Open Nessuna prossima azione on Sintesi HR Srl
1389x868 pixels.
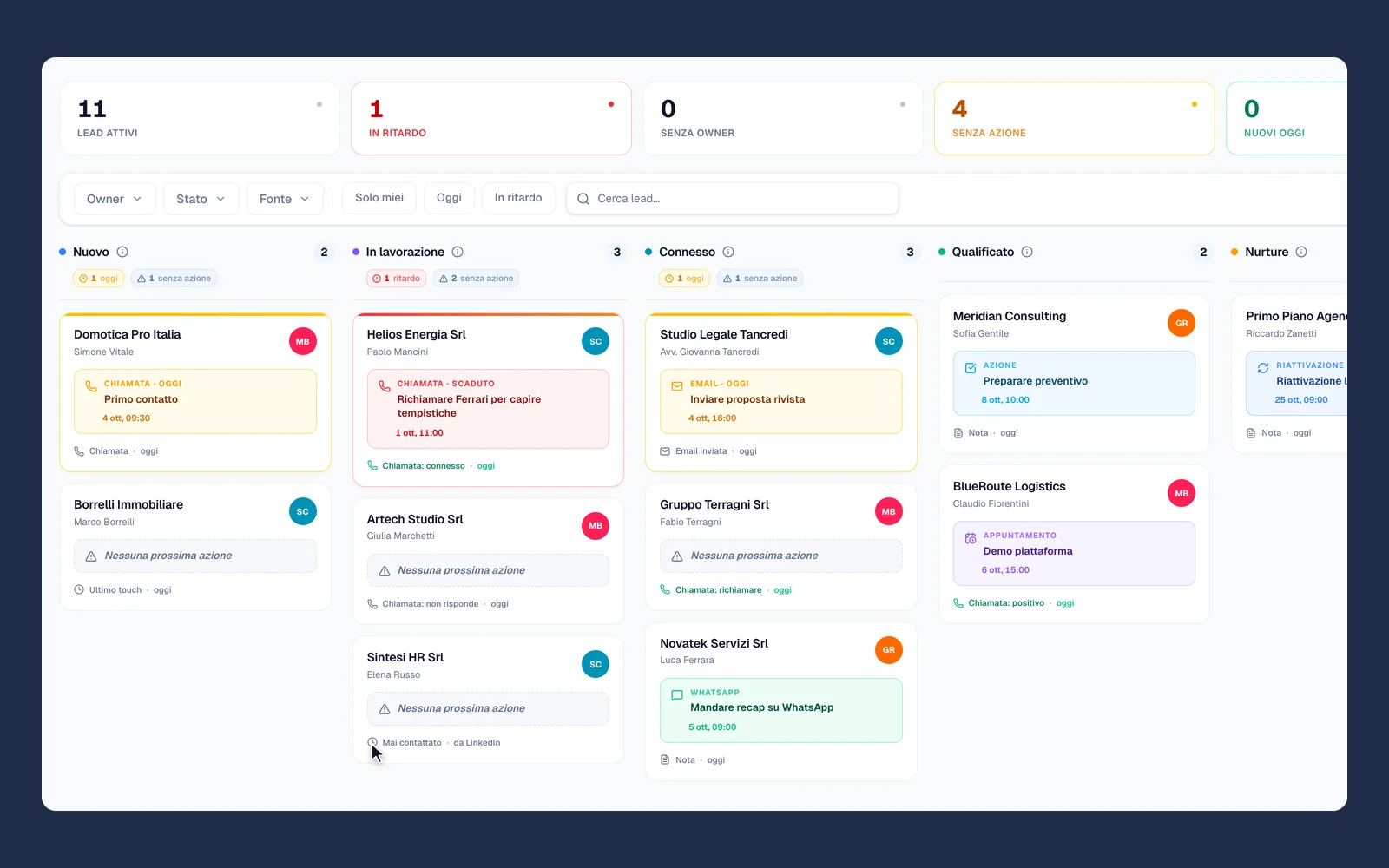[488, 709]
